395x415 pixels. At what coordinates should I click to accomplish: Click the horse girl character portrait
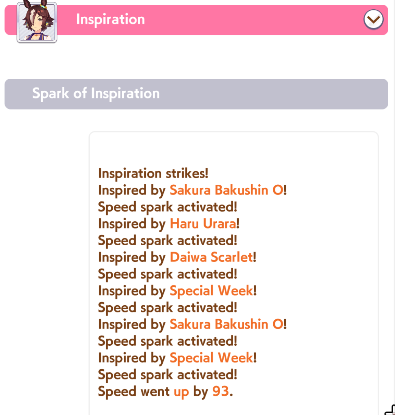coord(37,21)
